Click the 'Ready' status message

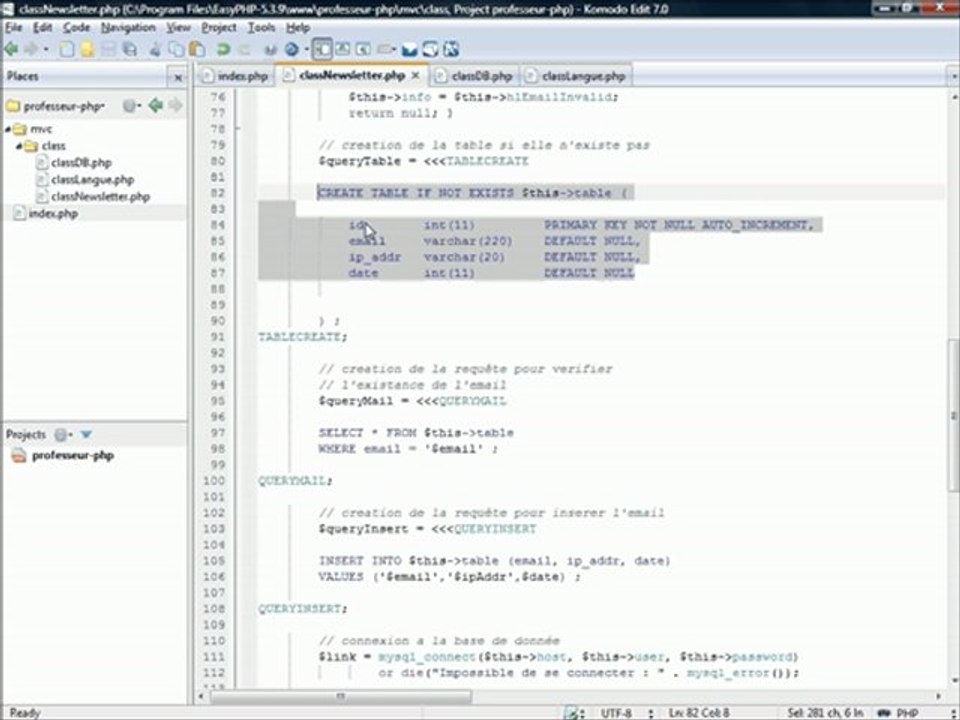(x=25, y=713)
